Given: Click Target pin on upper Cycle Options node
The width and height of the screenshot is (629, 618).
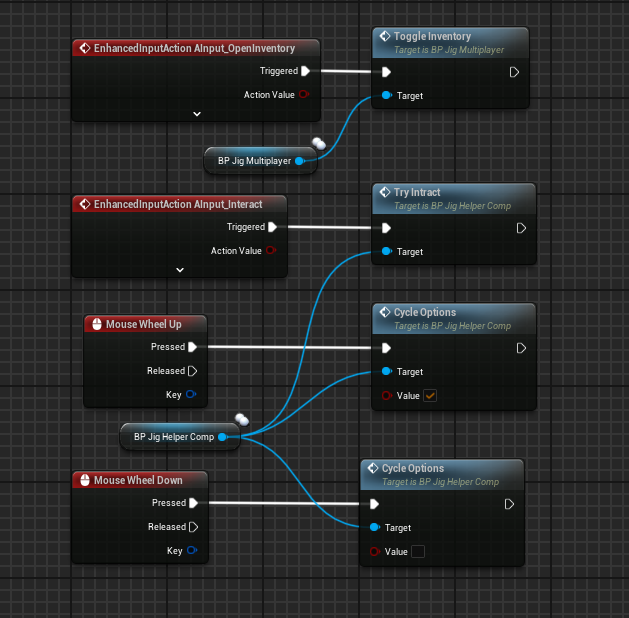Looking at the screenshot, I should 387,371.
